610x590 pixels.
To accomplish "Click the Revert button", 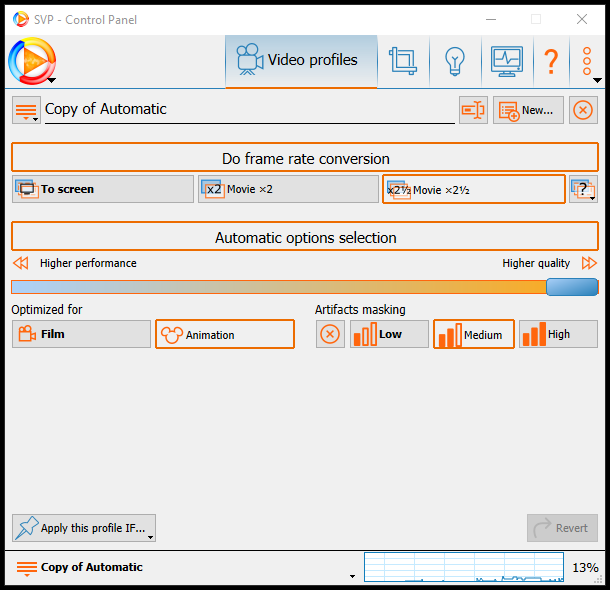I will click(562, 528).
